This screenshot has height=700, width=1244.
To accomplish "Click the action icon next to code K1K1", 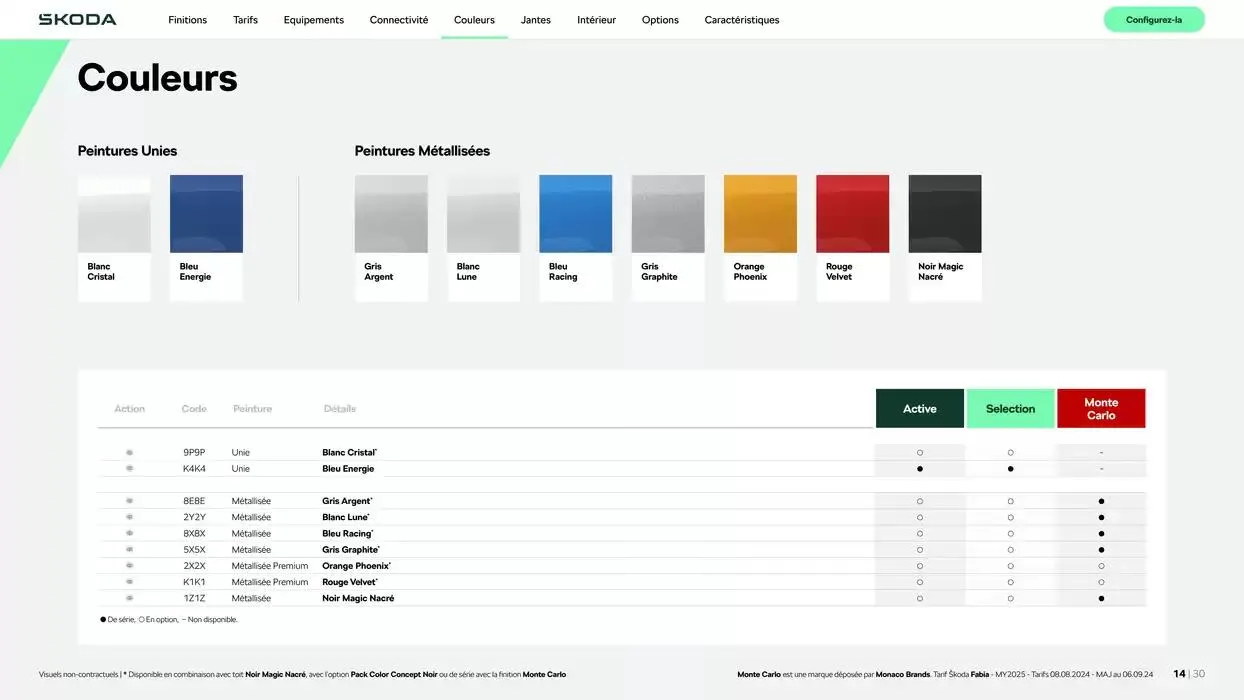I will 129,582.
